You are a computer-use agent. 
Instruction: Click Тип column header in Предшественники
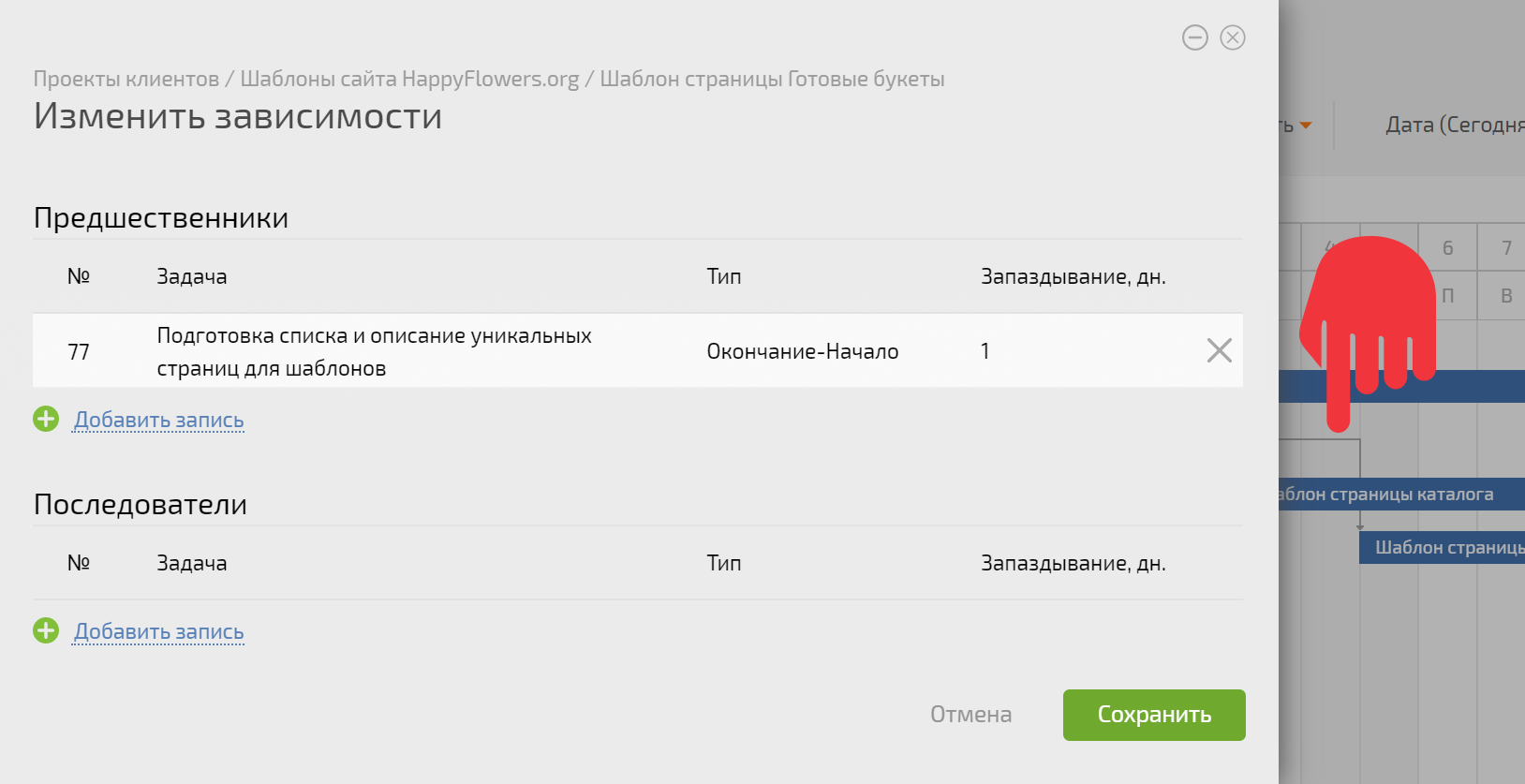(x=723, y=276)
